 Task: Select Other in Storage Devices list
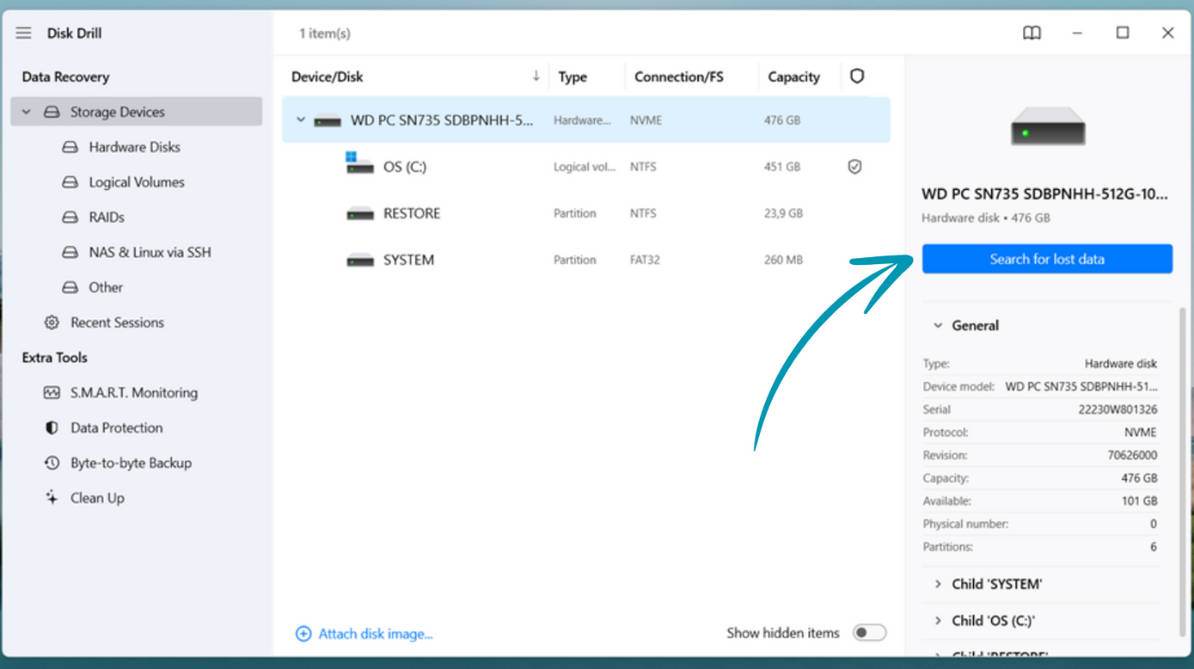click(106, 287)
